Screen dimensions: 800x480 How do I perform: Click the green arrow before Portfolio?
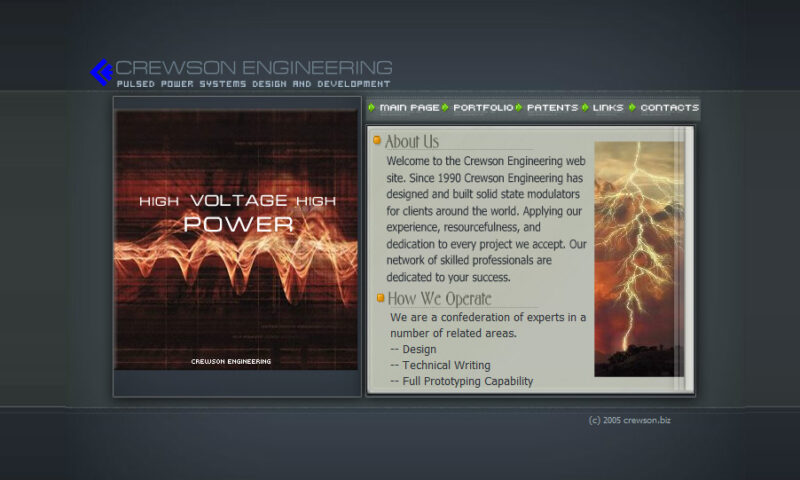(x=445, y=108)
